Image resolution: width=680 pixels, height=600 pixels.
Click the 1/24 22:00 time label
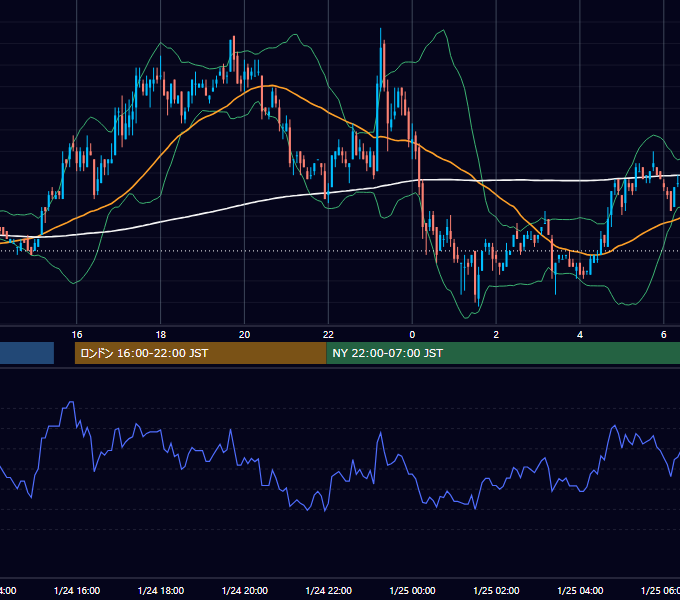click(x=329, y=590)
